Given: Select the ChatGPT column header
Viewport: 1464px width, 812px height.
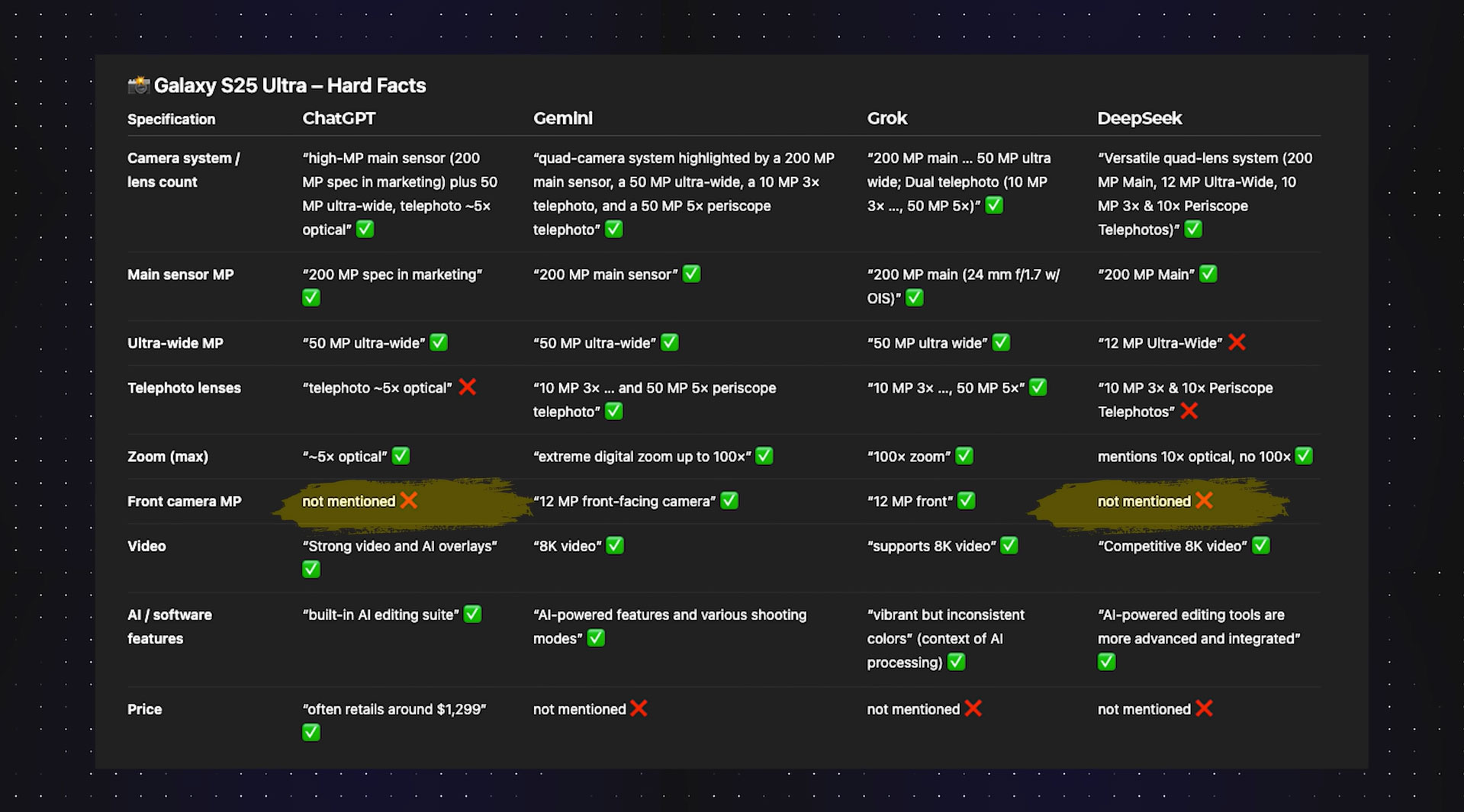Looking at the screenshot, I should click(x=339, y=118).
